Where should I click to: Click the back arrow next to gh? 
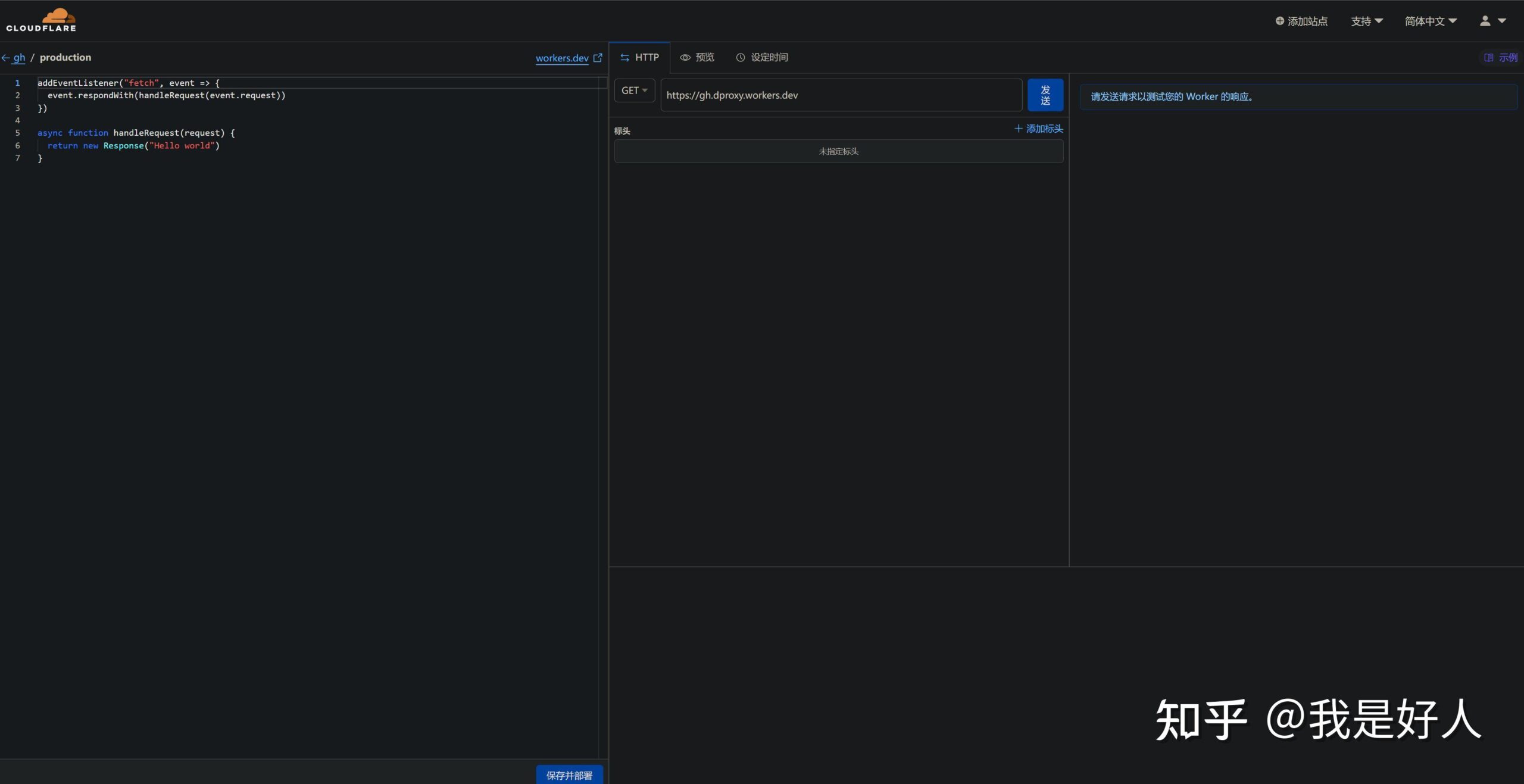coord(5,58)
